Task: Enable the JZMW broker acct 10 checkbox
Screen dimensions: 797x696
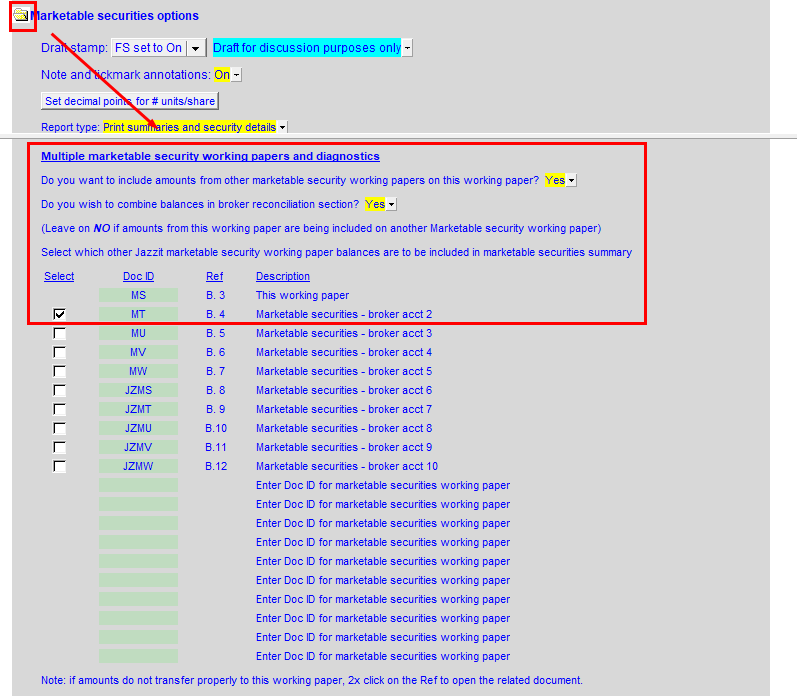Action: (x=60, y=466)
